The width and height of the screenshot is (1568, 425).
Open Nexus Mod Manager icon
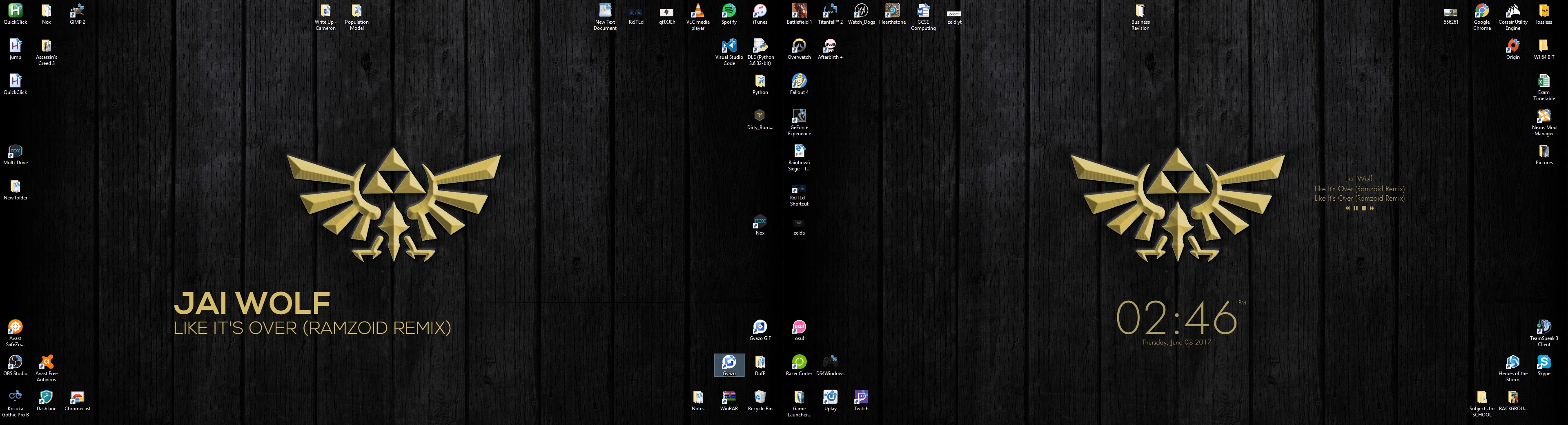click(1543, 122)
